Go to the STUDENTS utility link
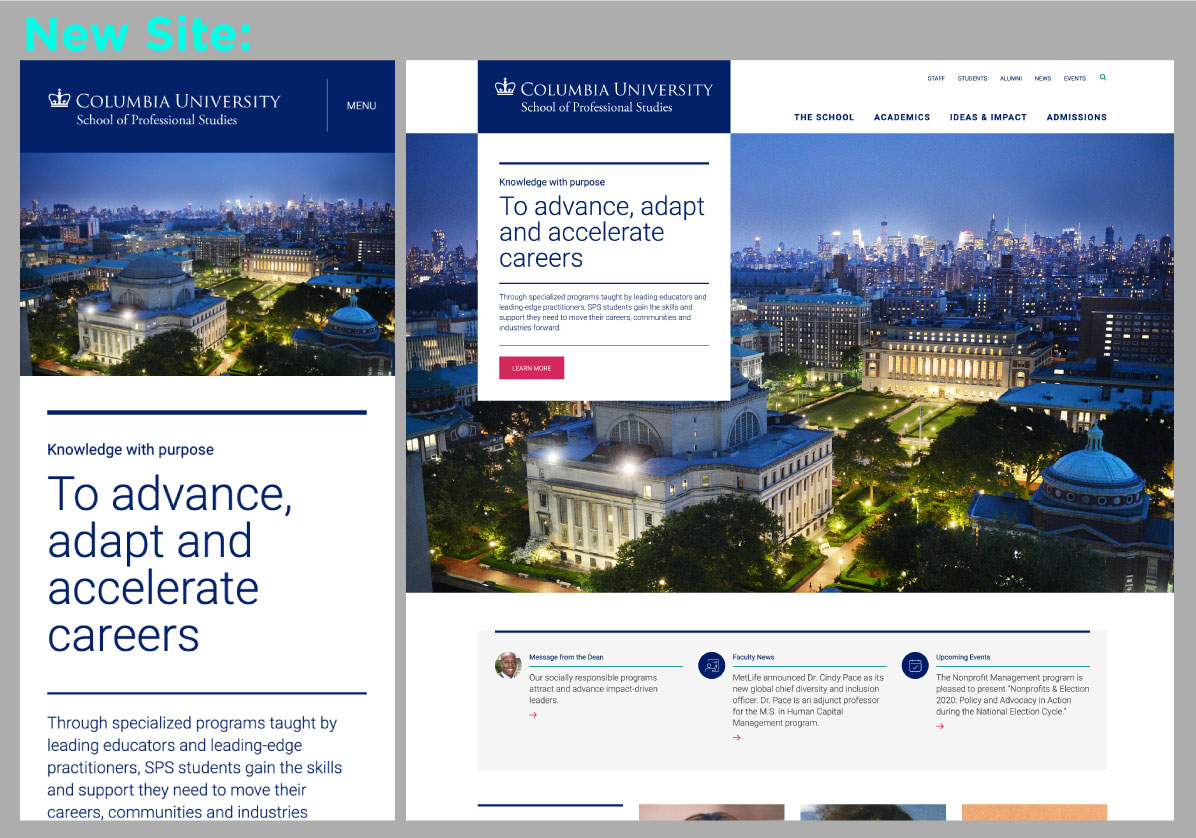This screenshot has height=838, width=1196. 973,79
